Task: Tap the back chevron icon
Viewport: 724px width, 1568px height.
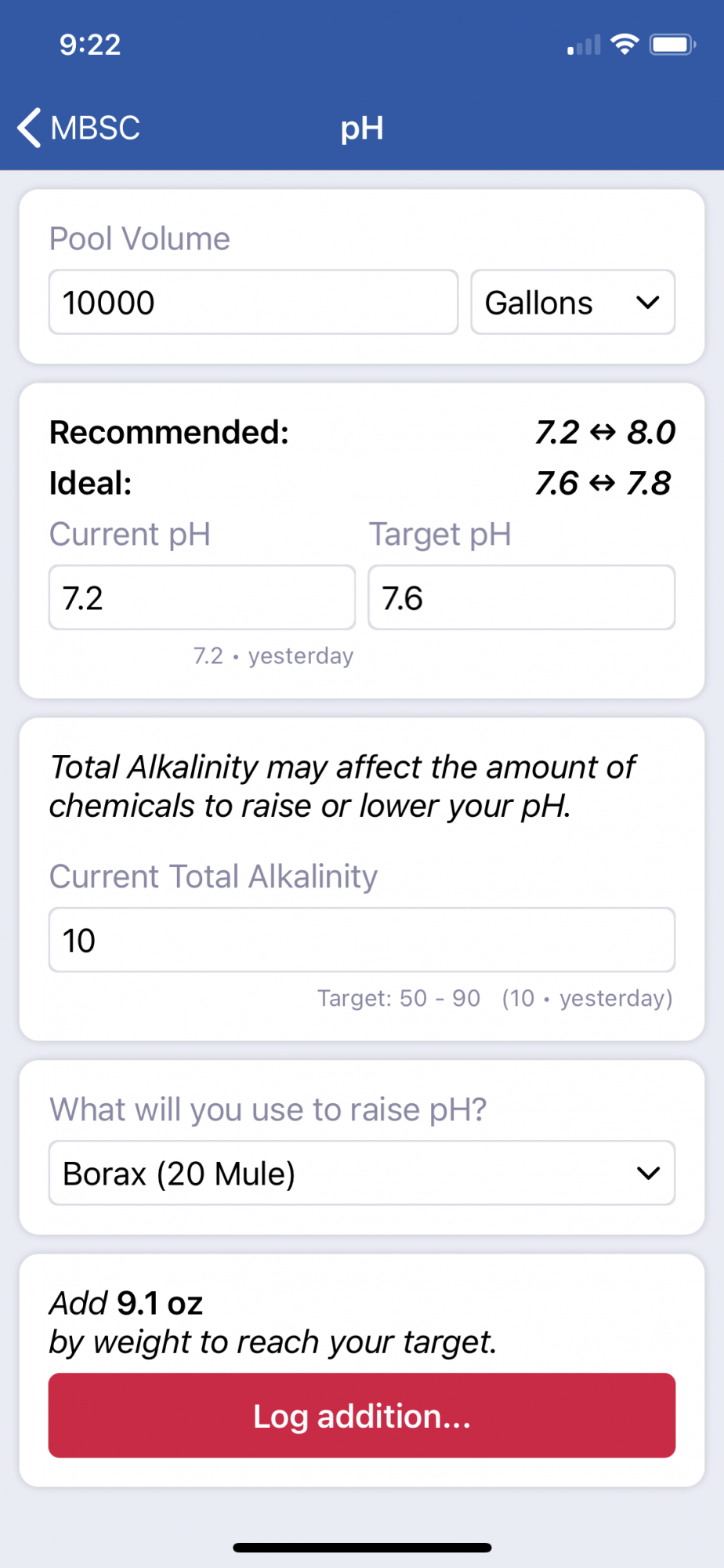Action: tap(30, 128)
